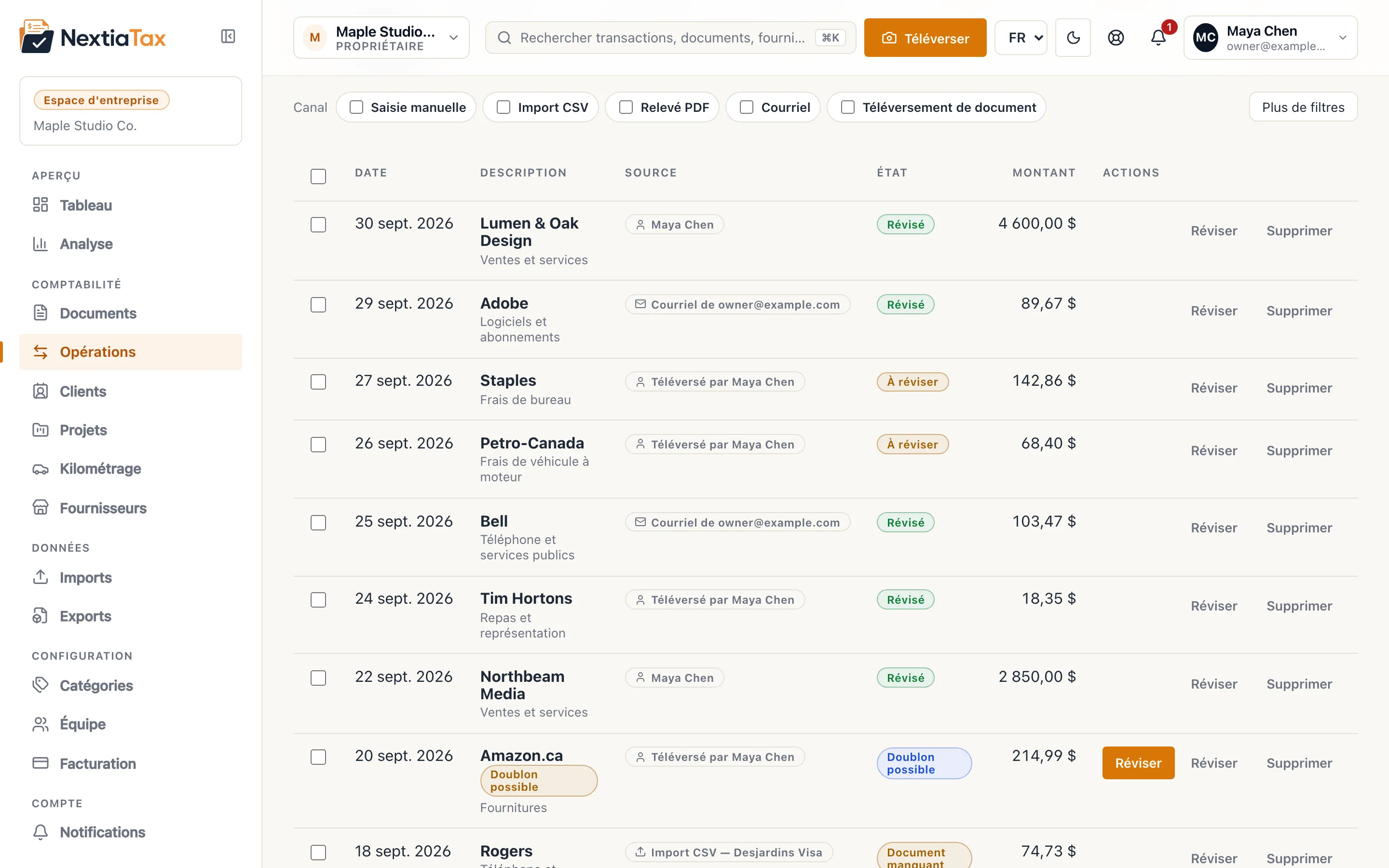
Task: Open the help lifebuoy icon
Action: 1115,38
